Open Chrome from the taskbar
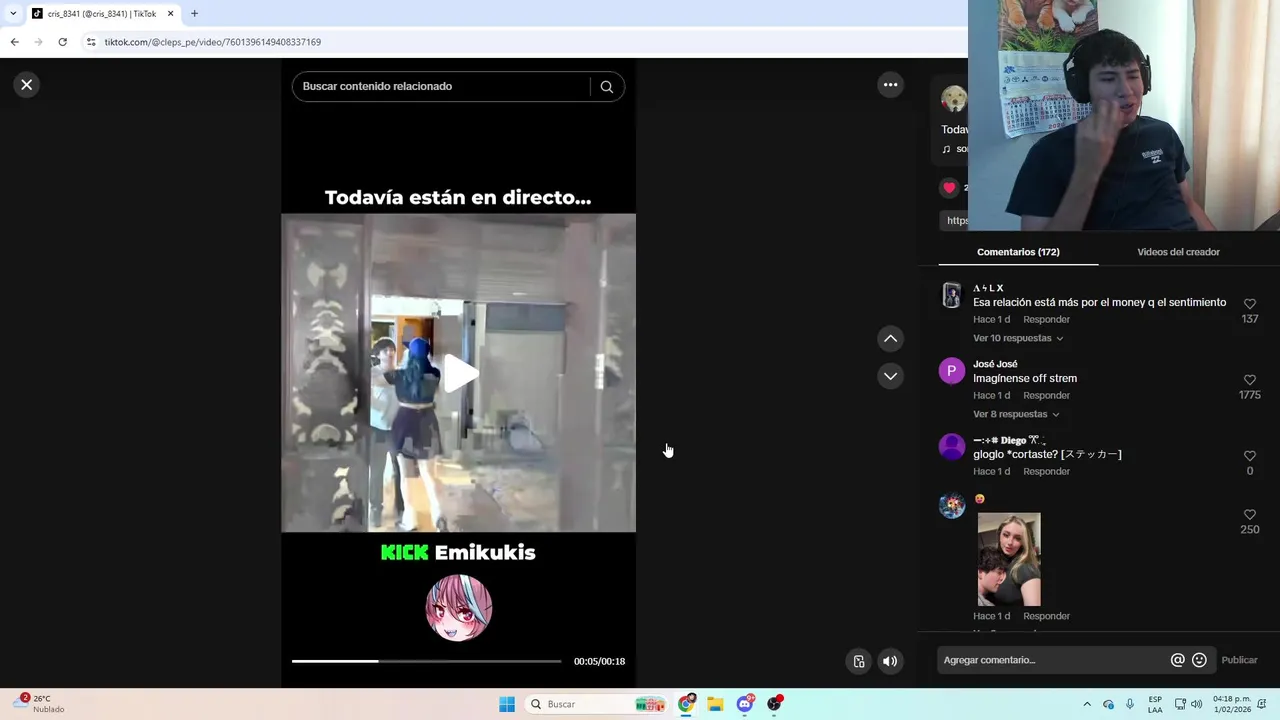The height and width of the screenshot is (720, 1280). [686, 704]
